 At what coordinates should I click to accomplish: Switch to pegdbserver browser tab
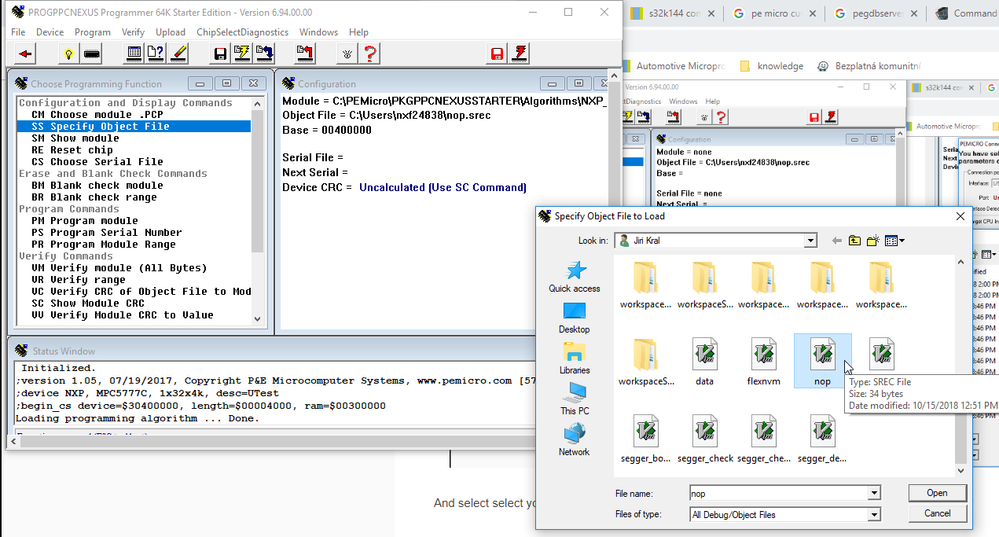(x=877, y=13)
